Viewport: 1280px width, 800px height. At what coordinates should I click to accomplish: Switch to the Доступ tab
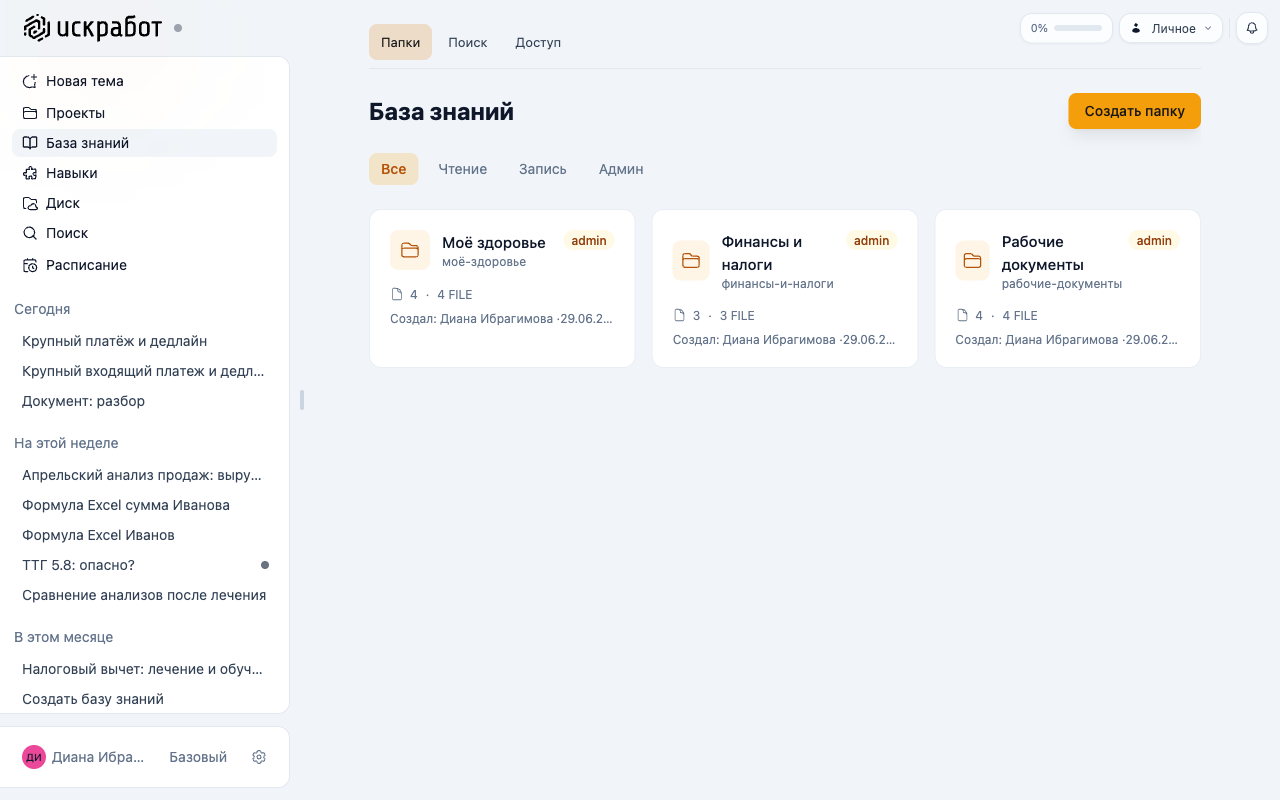(x=538, y=42)
